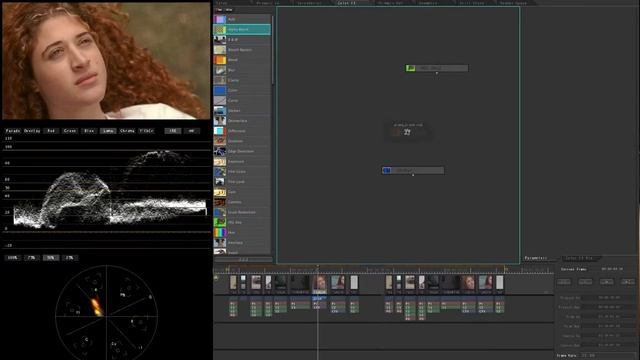Set the waveform scale to mV

coord(191,131)
